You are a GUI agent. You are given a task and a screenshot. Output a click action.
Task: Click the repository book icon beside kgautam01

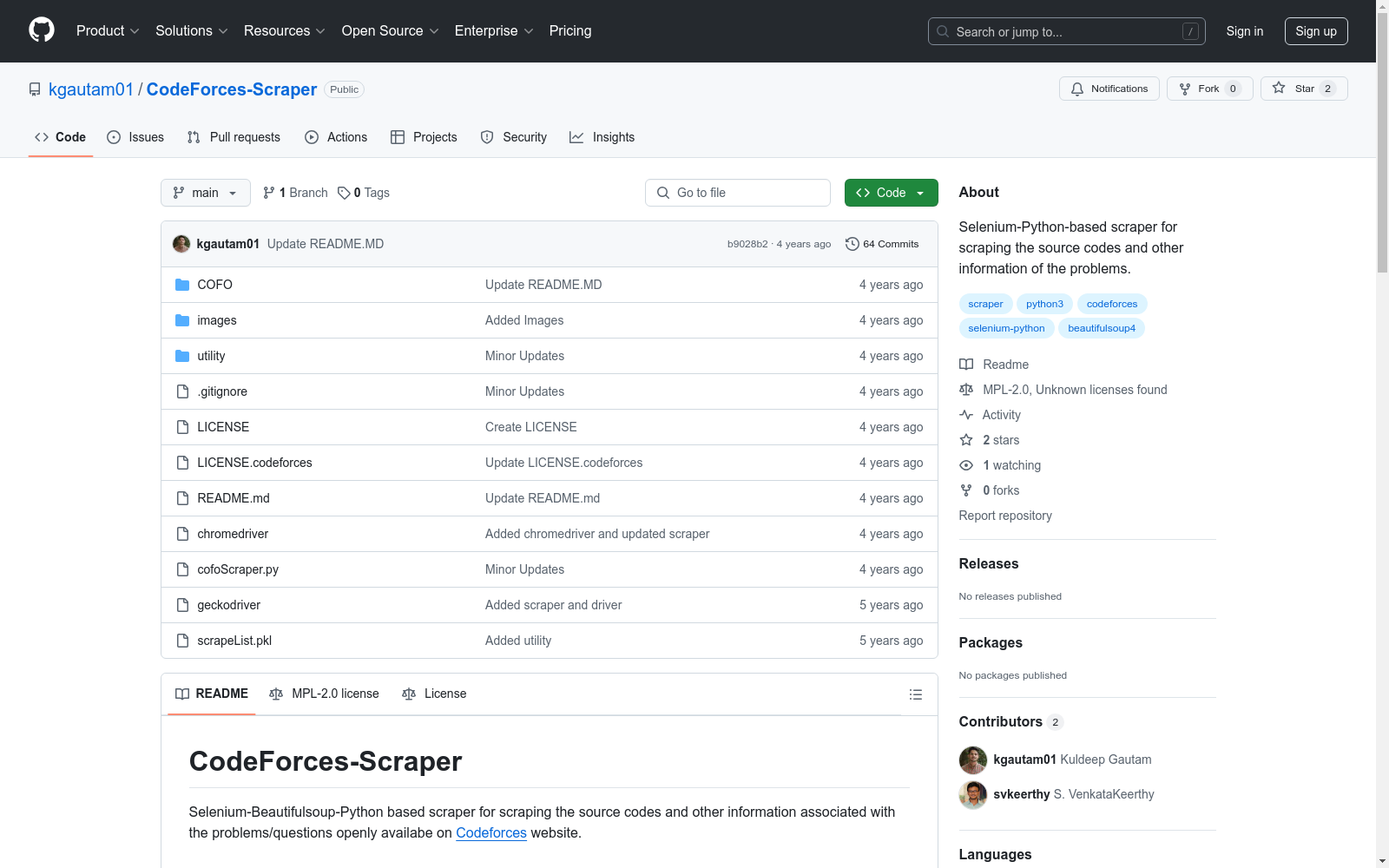(35, 89)
